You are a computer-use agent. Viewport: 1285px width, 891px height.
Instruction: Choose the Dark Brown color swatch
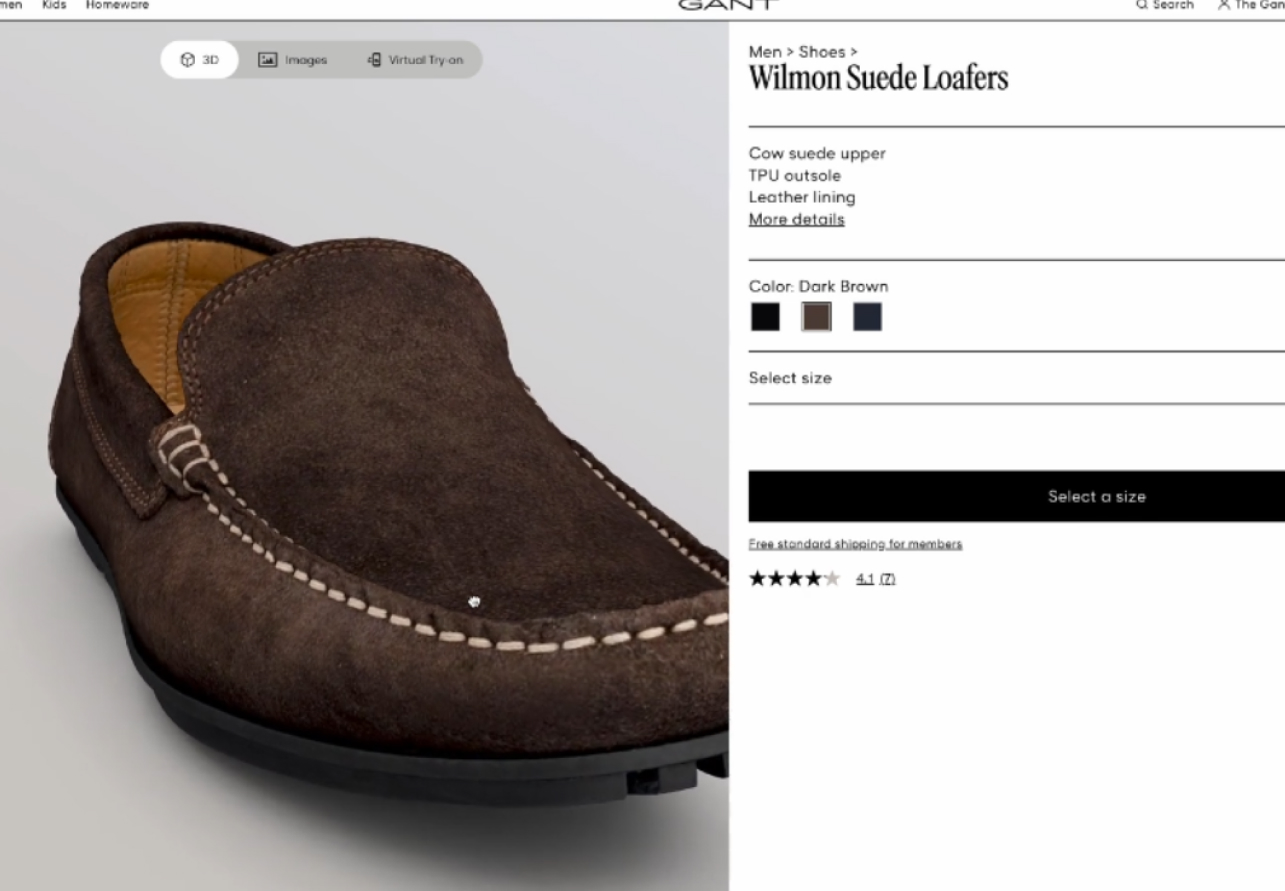coord(816,316)
